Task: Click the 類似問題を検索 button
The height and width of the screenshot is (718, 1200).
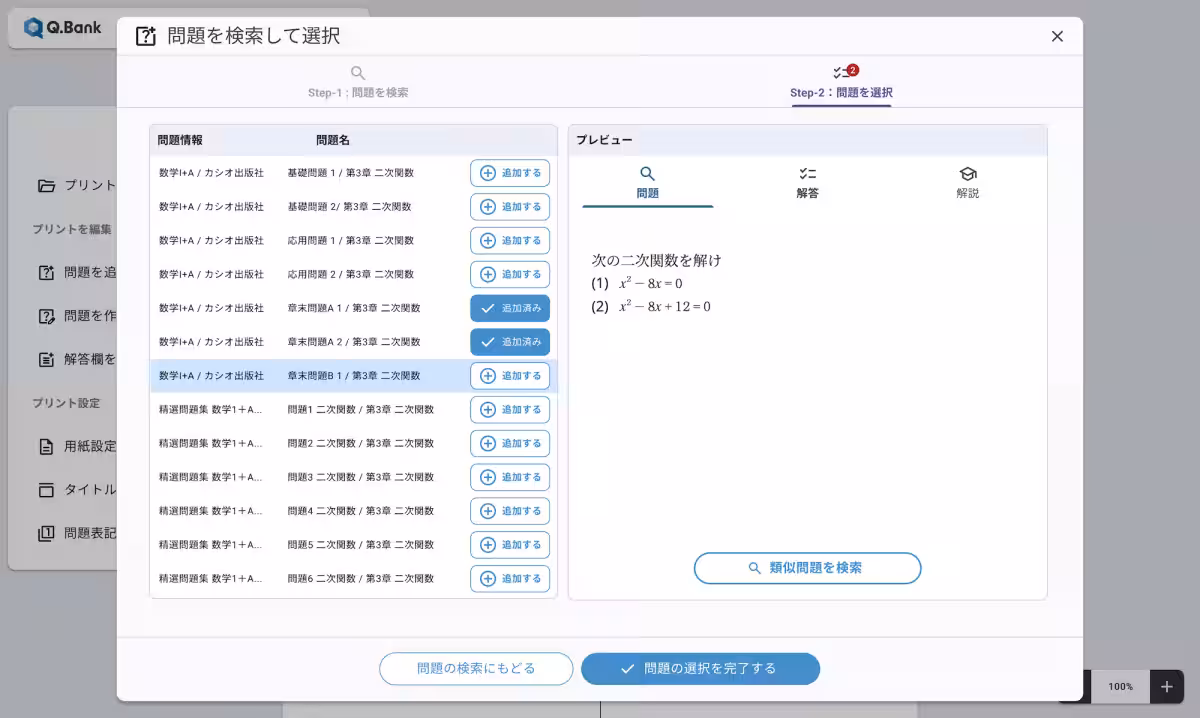Action: click(x=807, y=568)
